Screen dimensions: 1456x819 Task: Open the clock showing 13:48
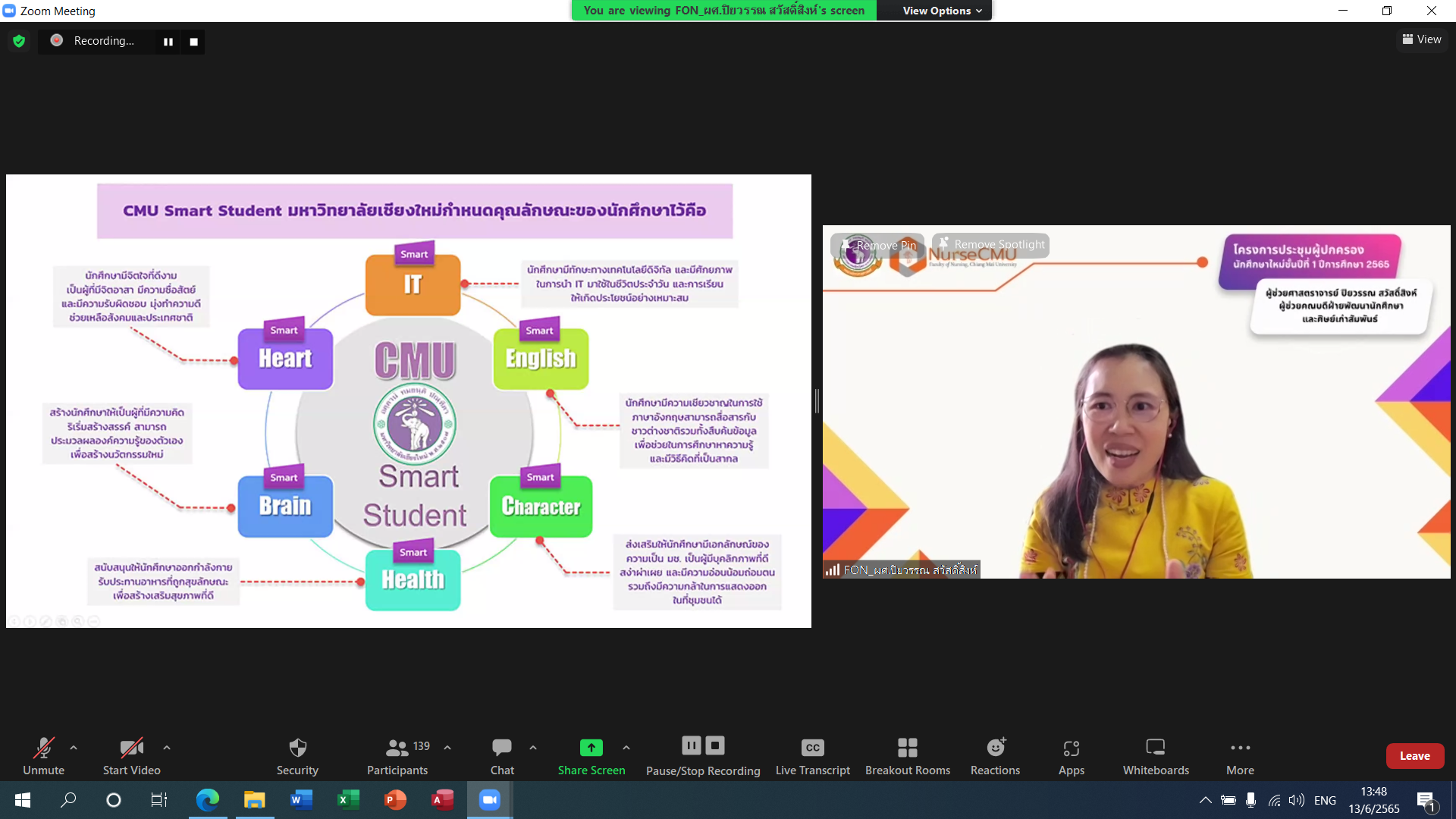coord(1374,800)
